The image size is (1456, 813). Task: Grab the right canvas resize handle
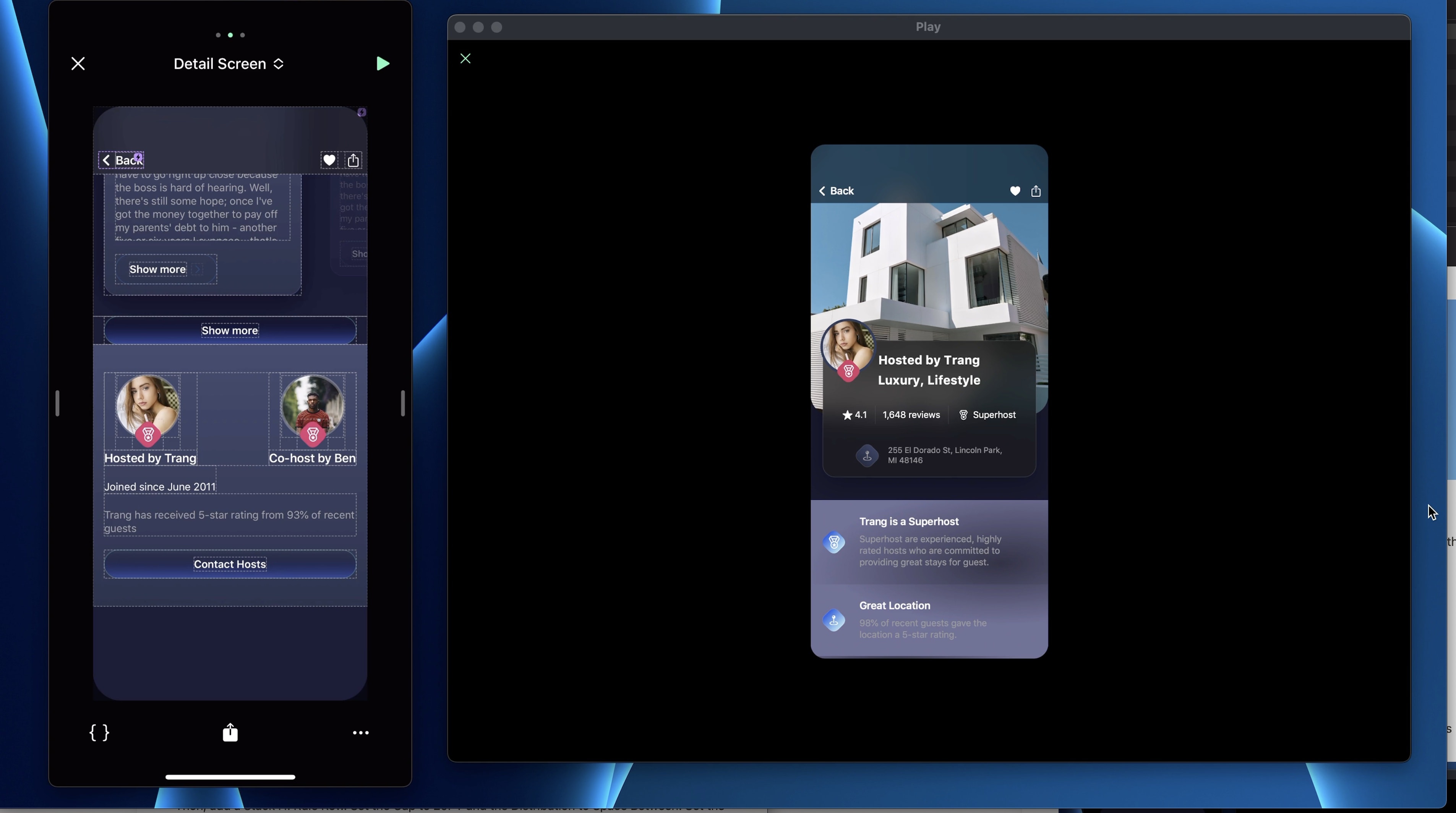click(x=402, y=403)
